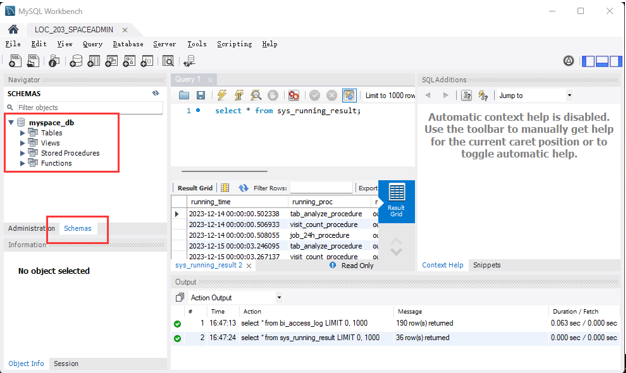Viewport: 626px width, 373px height.
Task: Toggle left sidebar panel visibility
Action: (588, 61)
